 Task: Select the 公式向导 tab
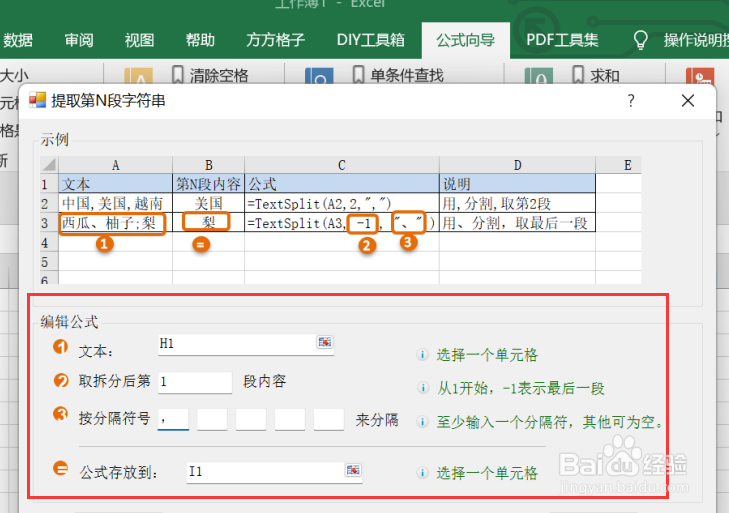point(465,40)
